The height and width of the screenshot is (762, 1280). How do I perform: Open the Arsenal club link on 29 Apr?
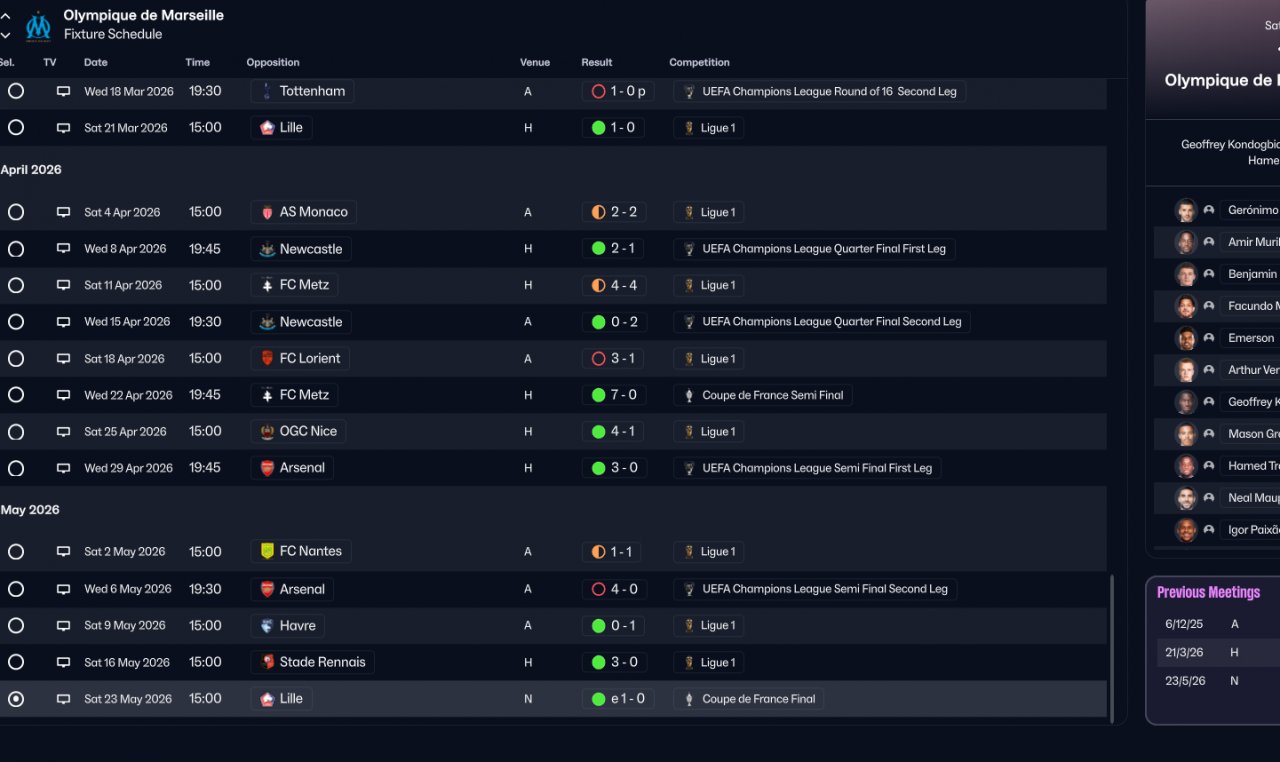(x=292, y=468)
